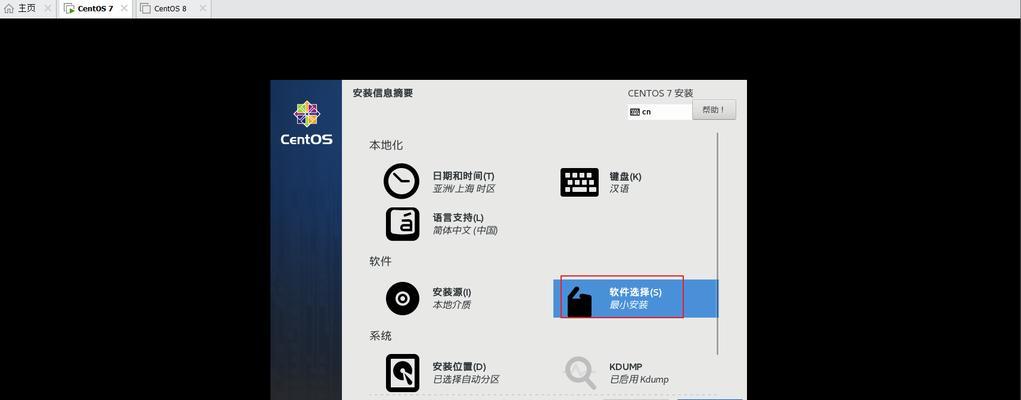The image size is (1021, 400).
Task: Click the installer vertical scrollbar
Action: (x=718, y=244)
